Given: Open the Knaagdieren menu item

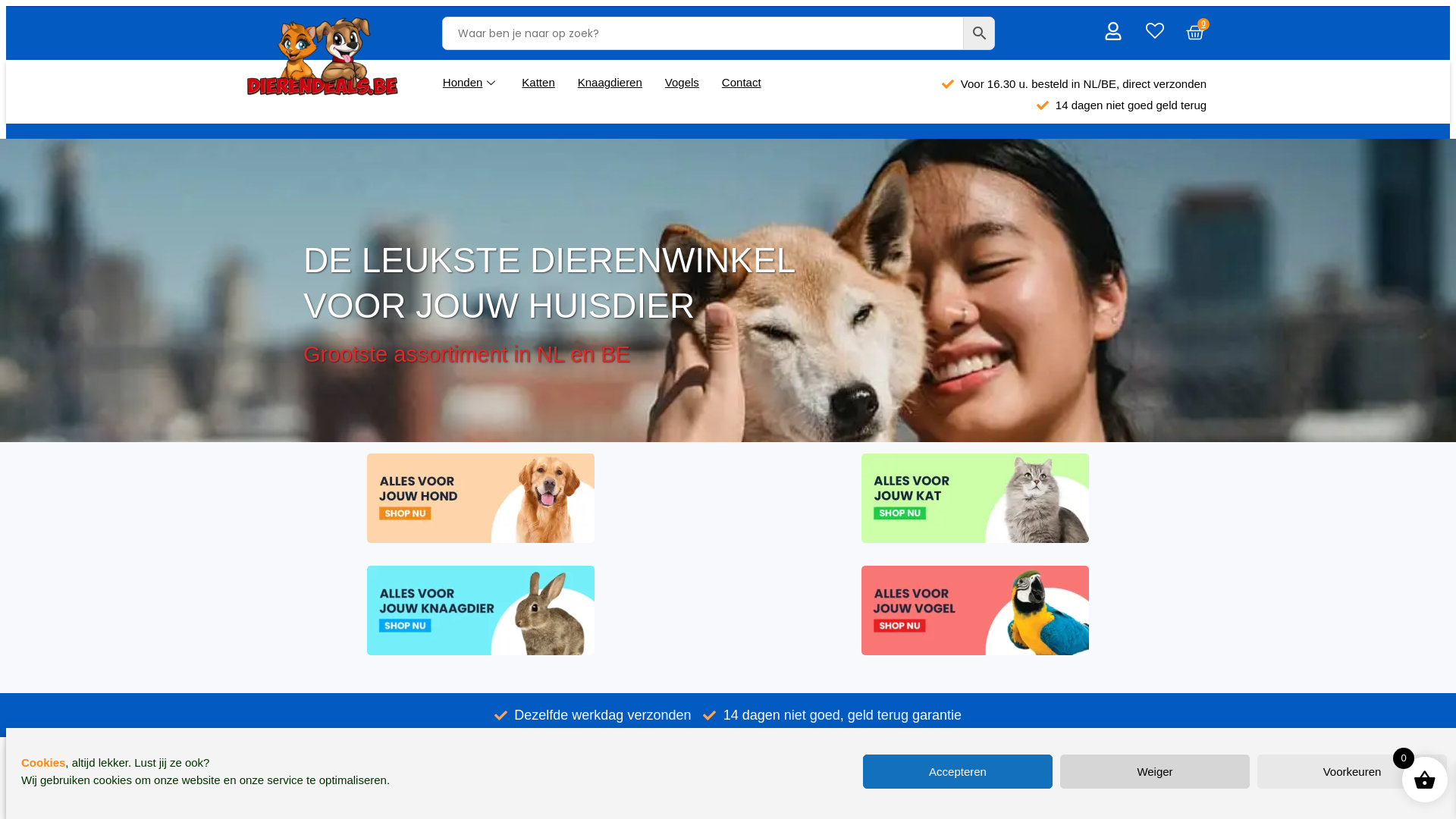Looking at the screenshot, I should (x=610, y=83).
